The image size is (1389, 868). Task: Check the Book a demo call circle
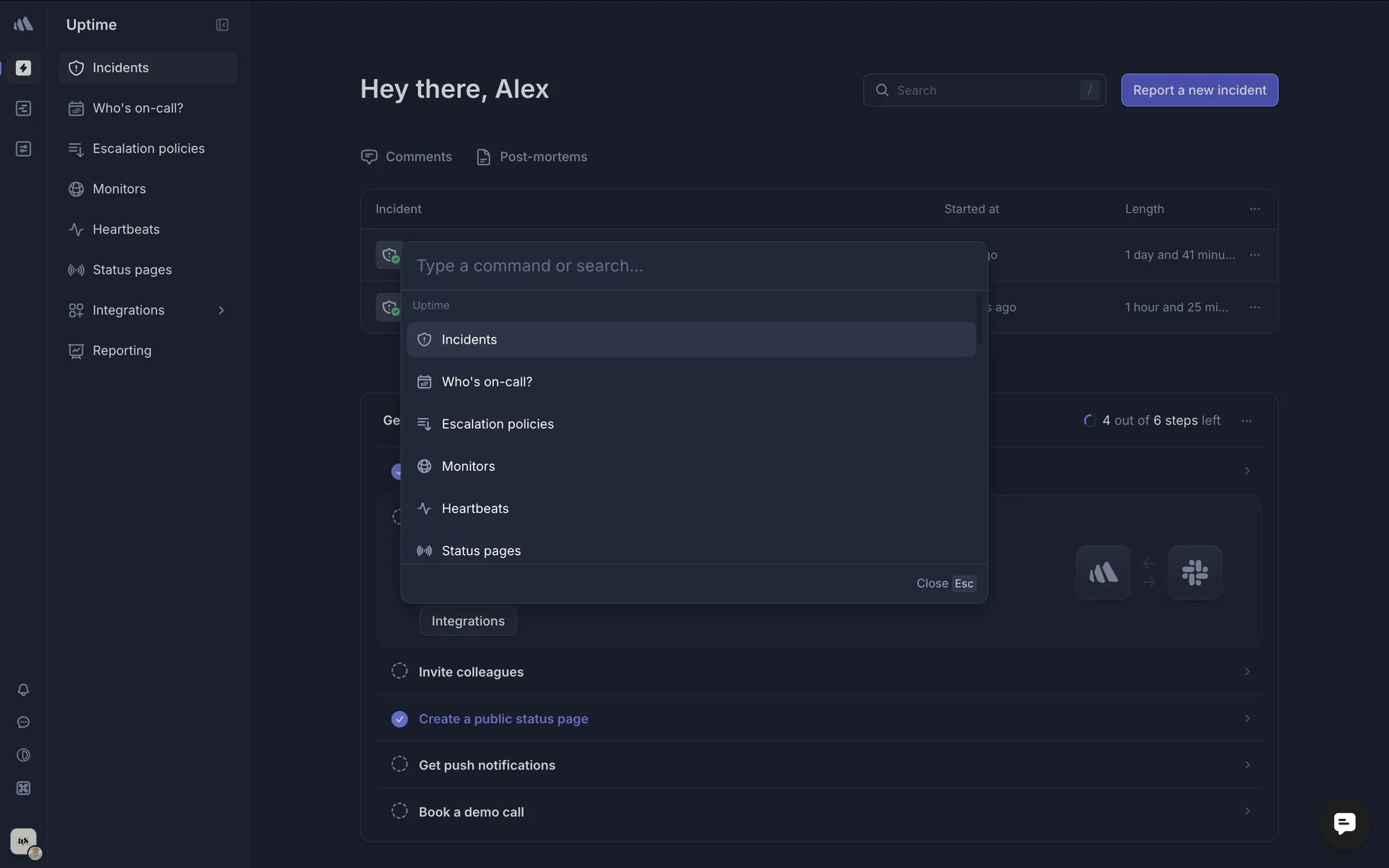399,811
